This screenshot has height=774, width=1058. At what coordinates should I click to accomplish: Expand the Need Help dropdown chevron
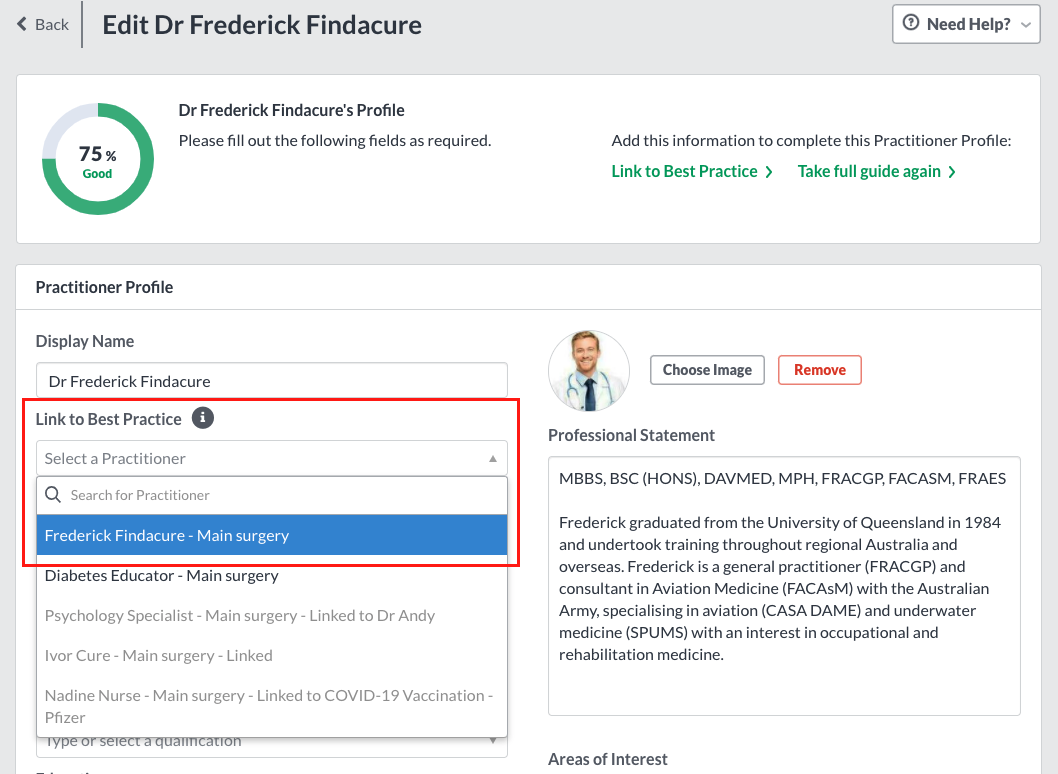click(1026, 25)
